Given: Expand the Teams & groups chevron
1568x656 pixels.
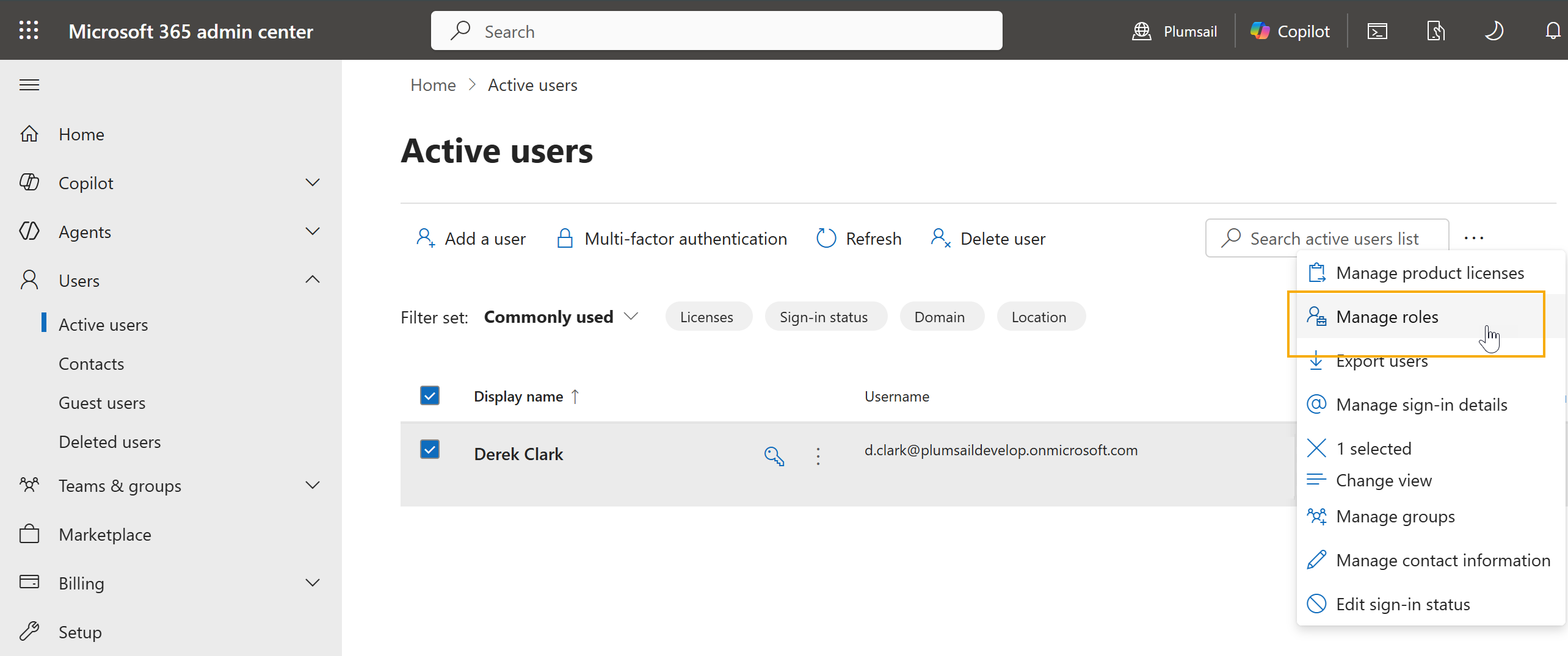Looking at the screenshot, I should 313,485.
